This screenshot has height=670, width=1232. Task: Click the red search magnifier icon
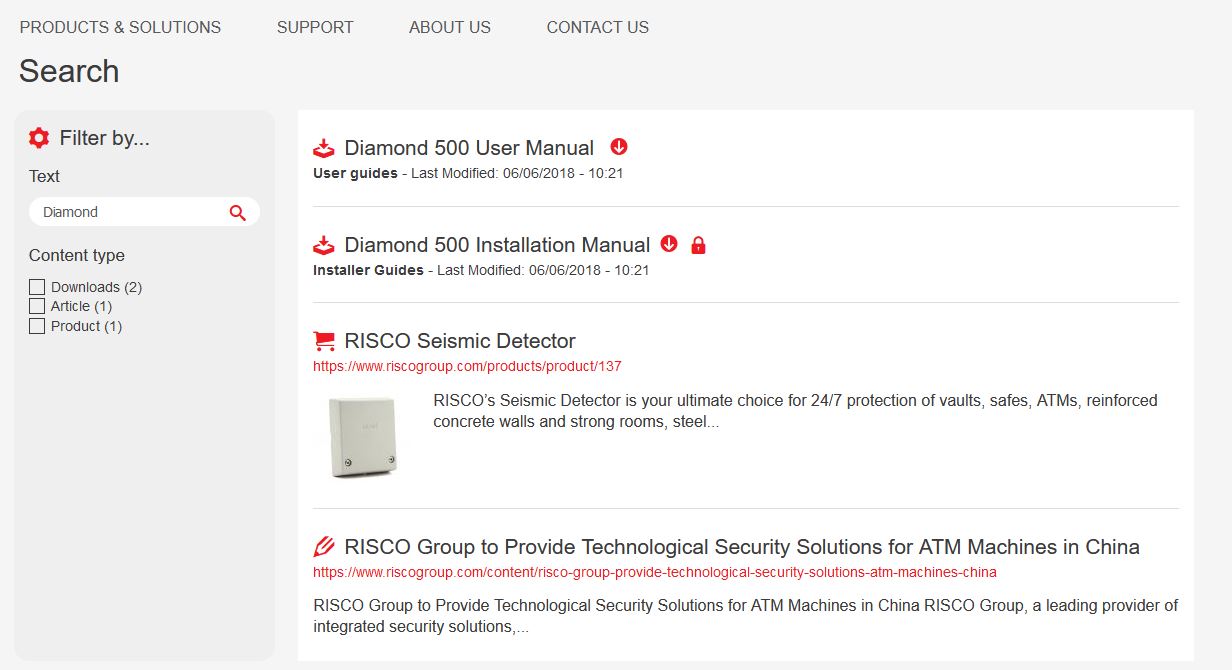[237, 212]
